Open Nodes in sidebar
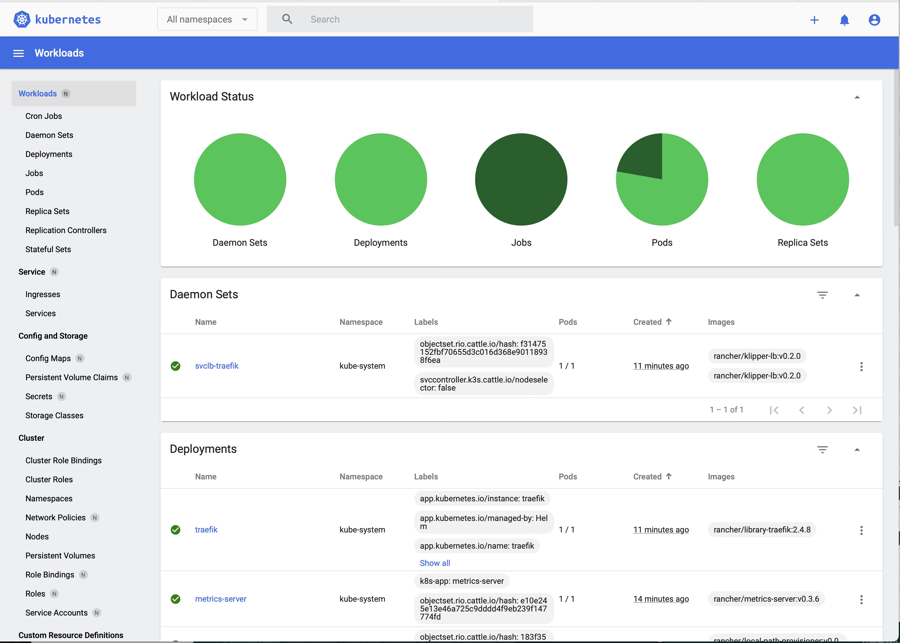 37,536
